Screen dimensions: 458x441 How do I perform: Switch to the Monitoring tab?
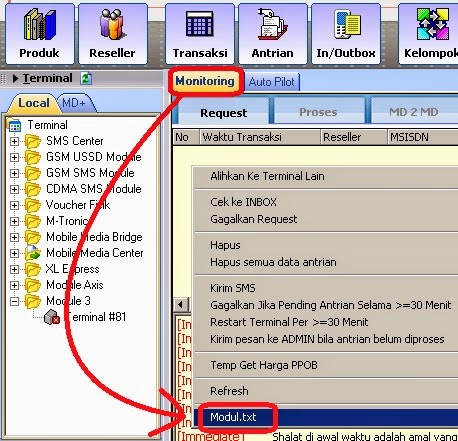click(205, 81)
